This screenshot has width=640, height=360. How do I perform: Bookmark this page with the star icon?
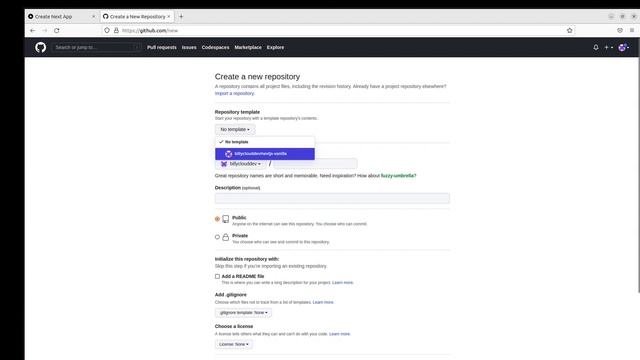pos(570,30)
